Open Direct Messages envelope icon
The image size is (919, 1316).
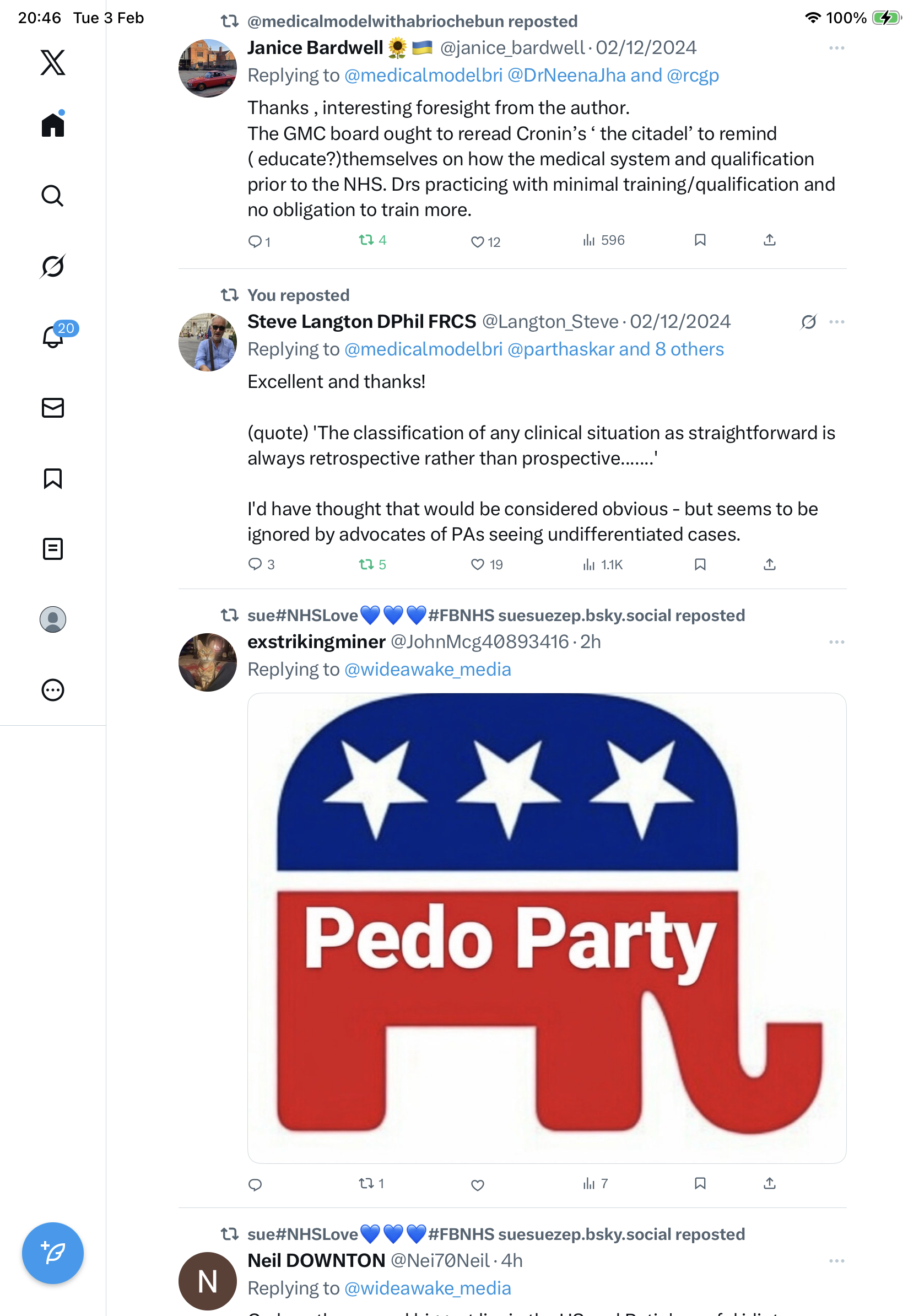pos(53,407)
